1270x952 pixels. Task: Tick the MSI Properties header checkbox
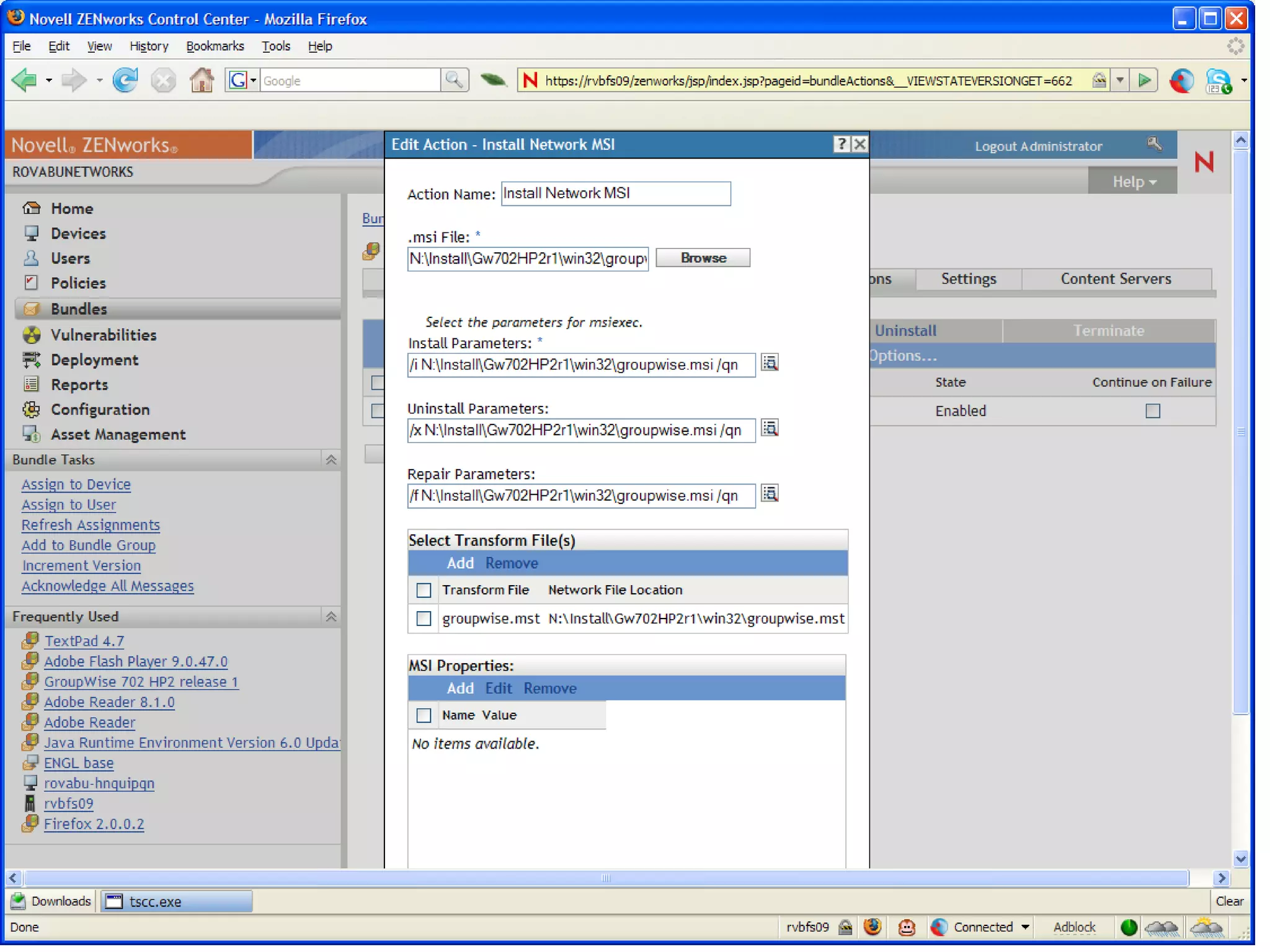[424, 715]
